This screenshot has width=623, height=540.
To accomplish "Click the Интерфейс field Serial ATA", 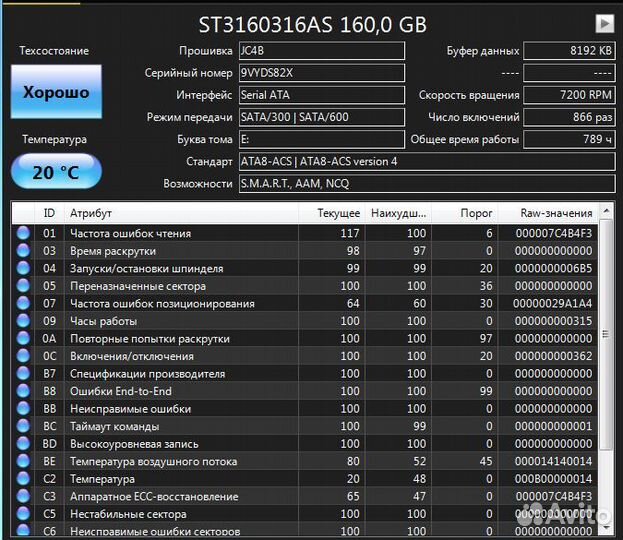I will point(322,95).
